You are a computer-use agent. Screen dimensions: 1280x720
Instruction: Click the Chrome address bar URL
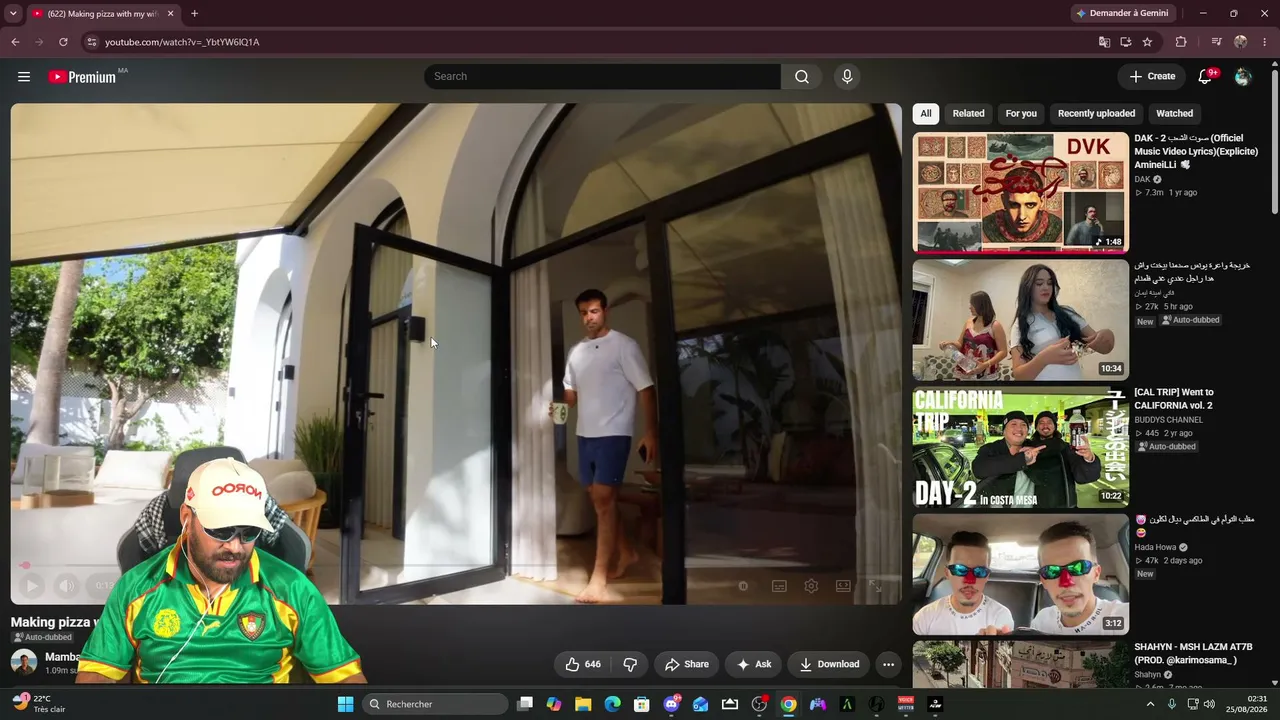182,42
